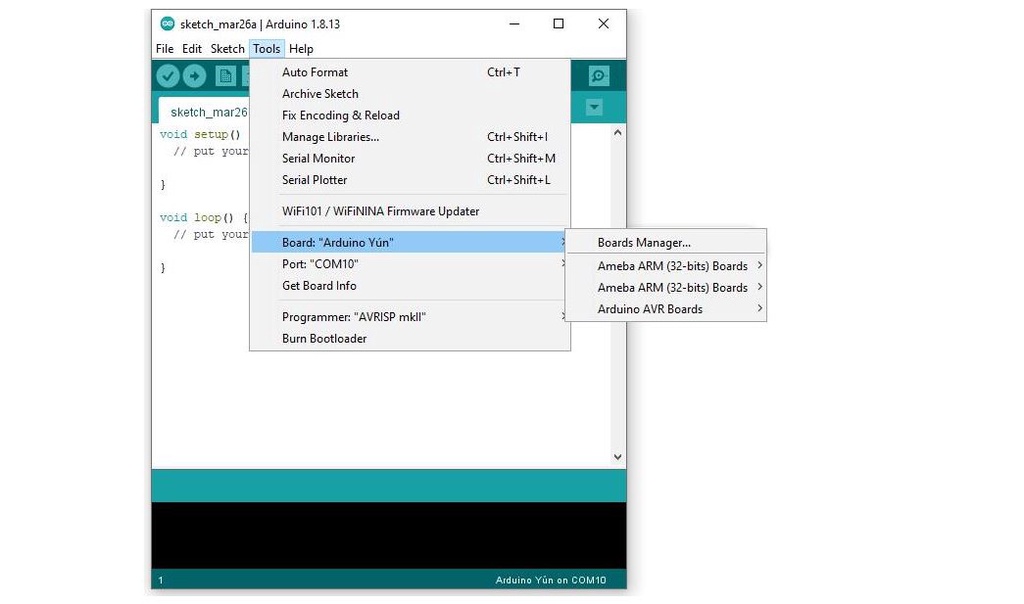
Task: Select Serial Plotter menu item
Action: pos(314,180)
